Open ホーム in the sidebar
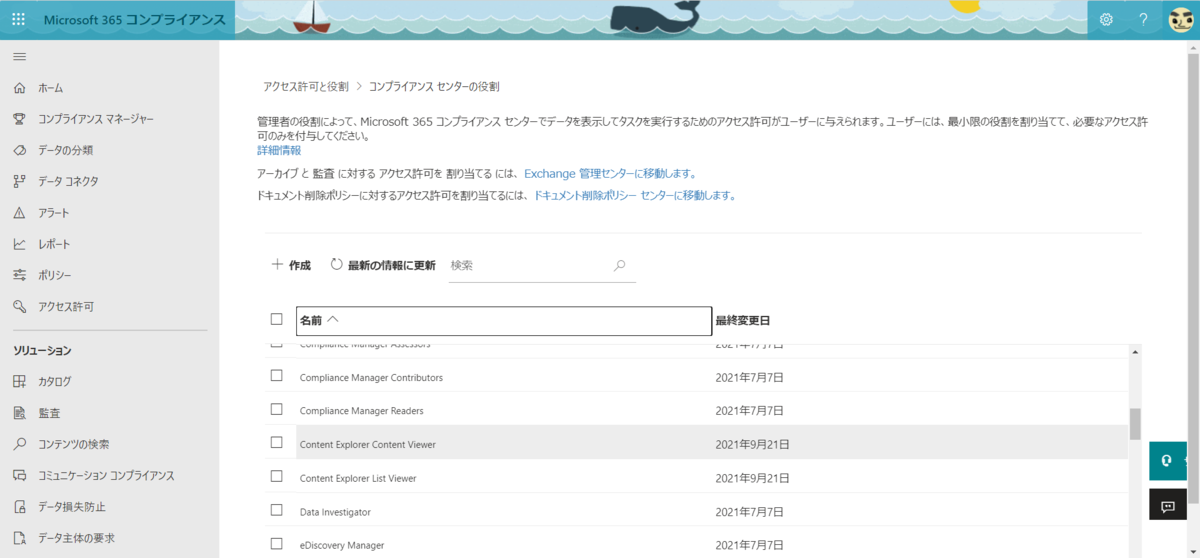 point(51,88)
